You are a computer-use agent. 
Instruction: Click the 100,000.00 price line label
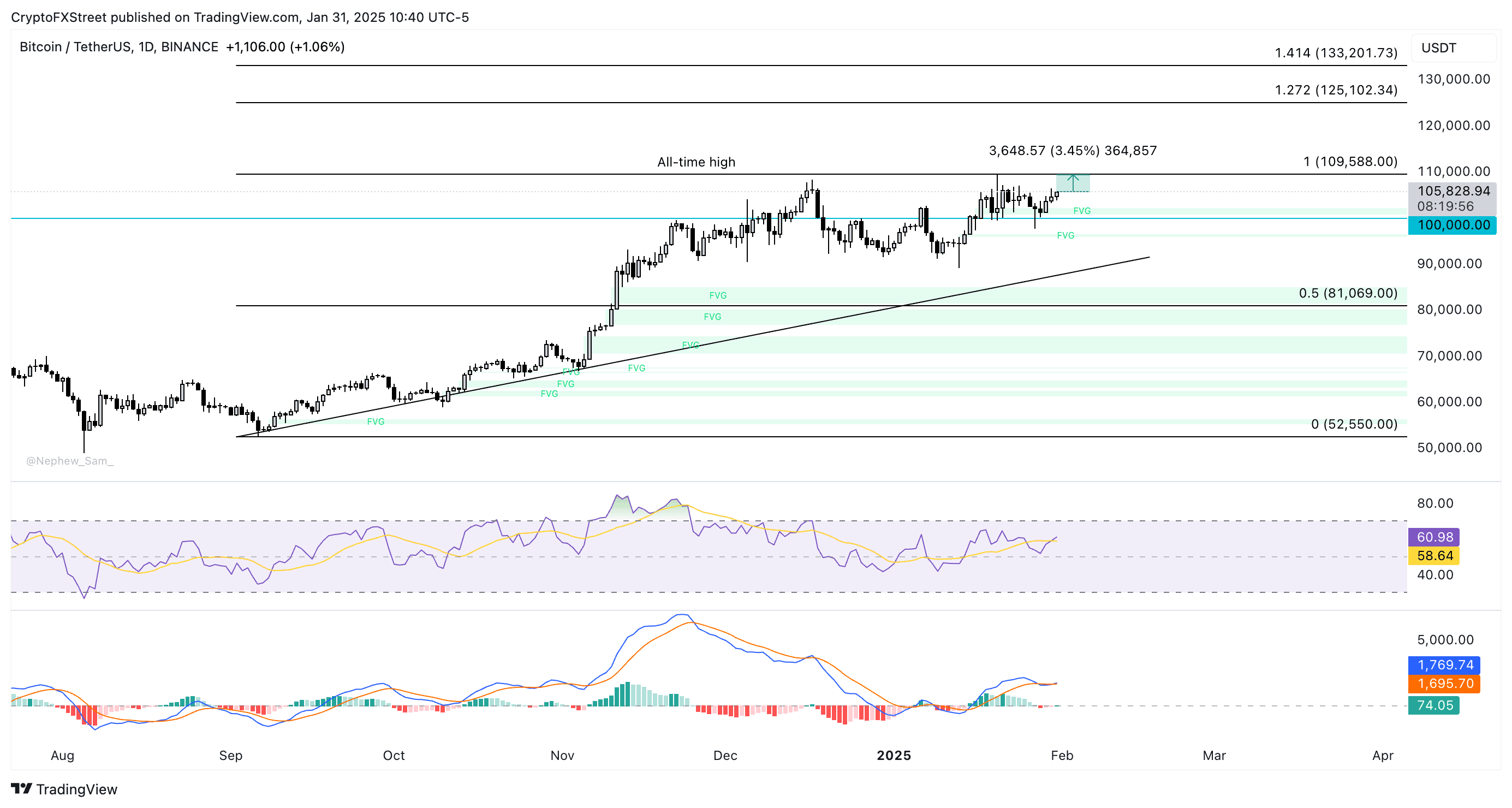(x=1453, y=225)
